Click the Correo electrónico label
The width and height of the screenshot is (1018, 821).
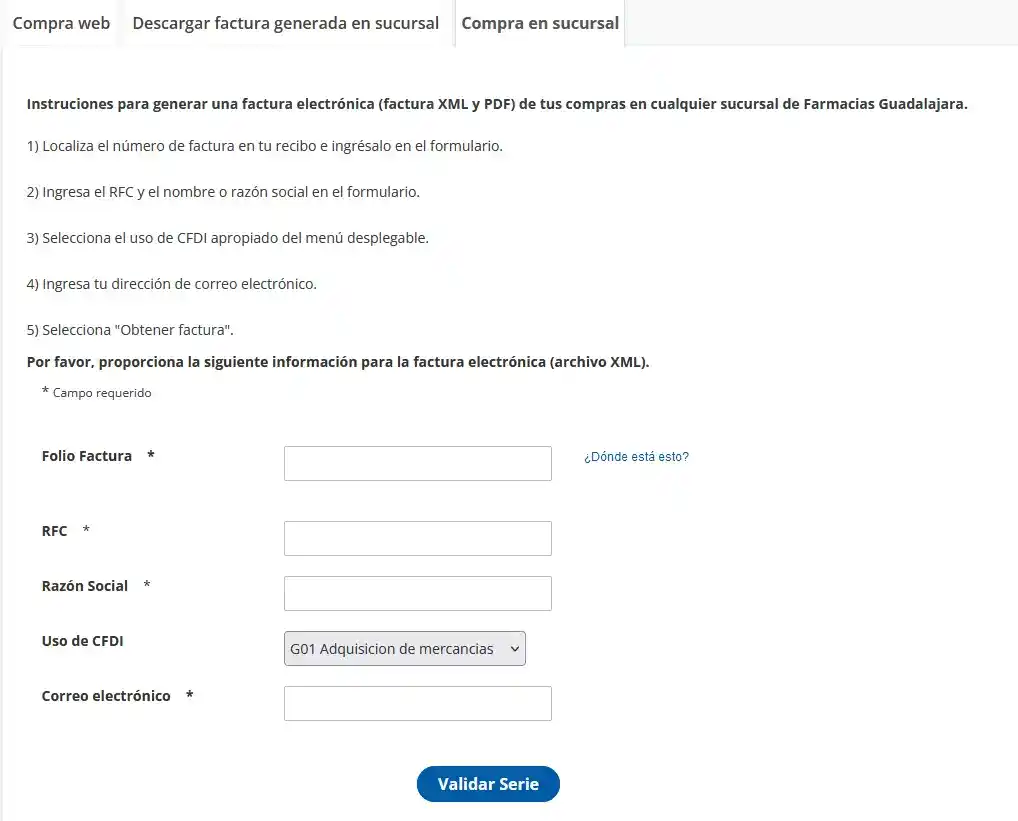(x=106, y=696)
